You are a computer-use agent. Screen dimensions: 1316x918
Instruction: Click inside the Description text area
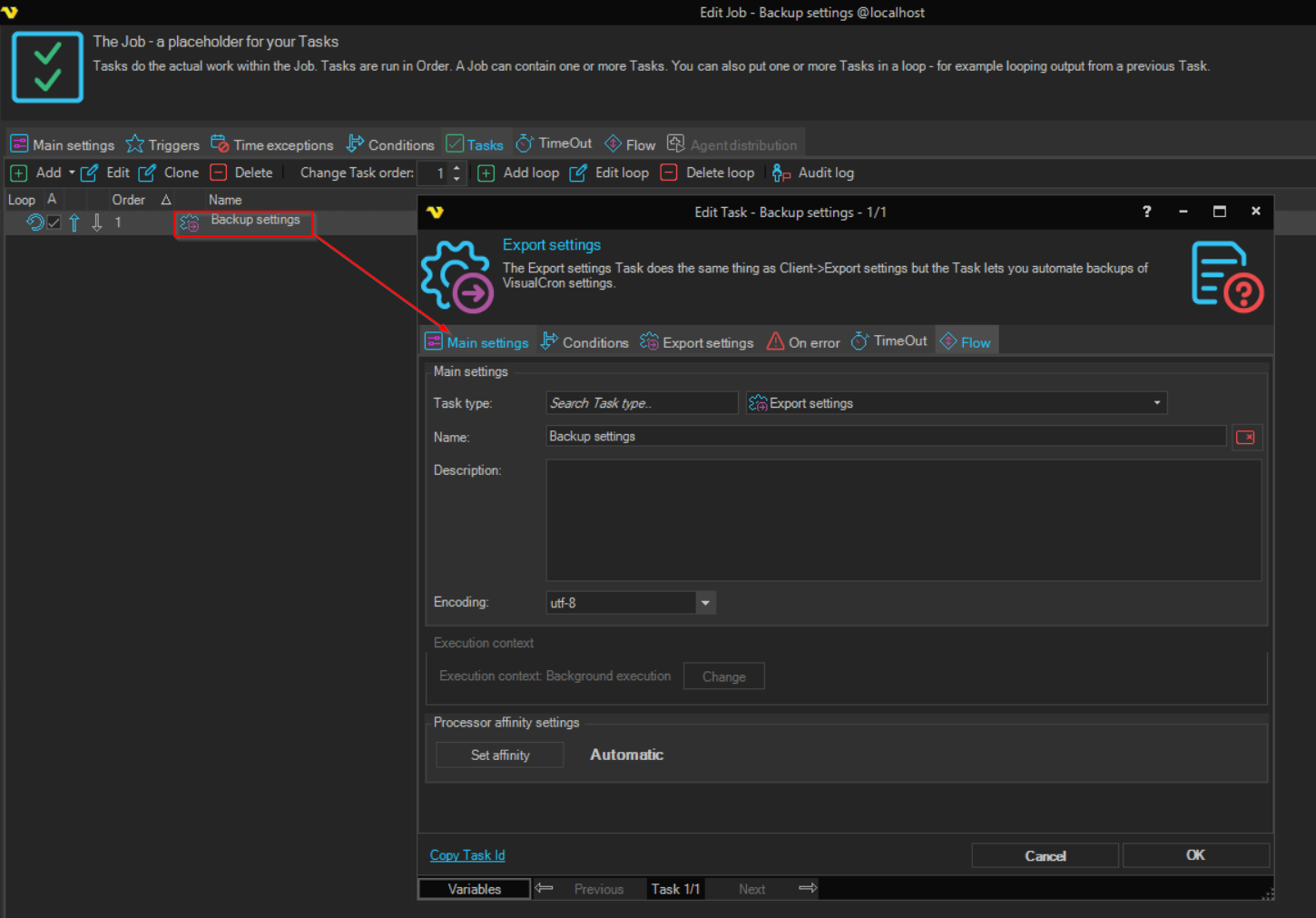(903, 520)
